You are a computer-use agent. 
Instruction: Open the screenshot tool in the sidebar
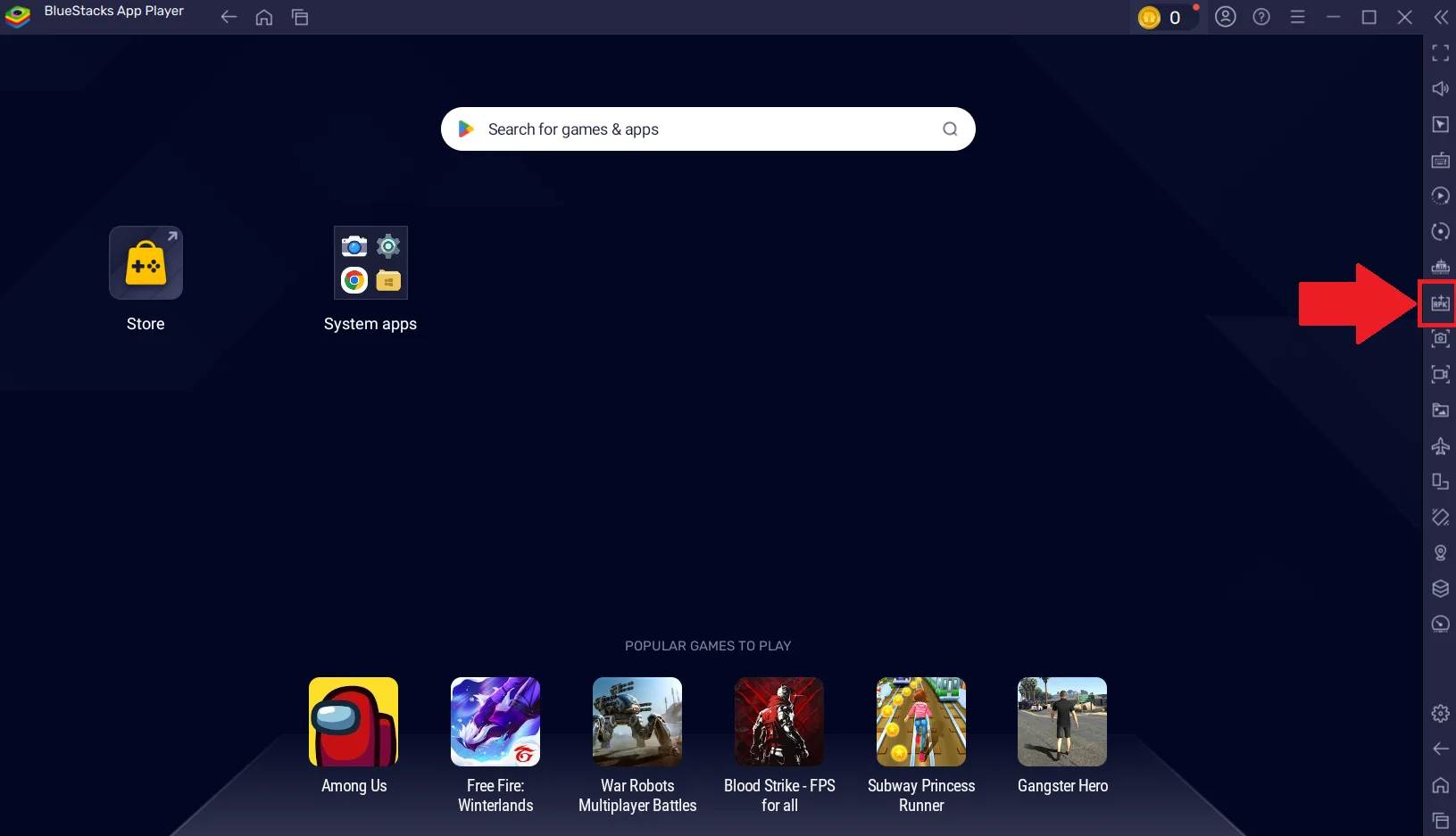tap(1439, 339)
